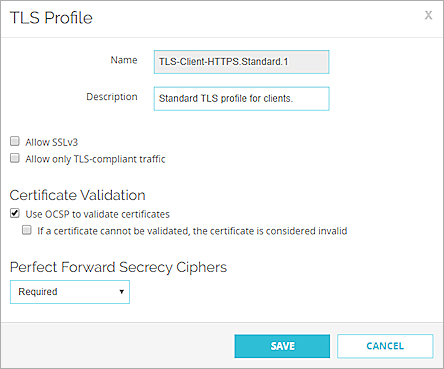Screen dimensions: 444x369
Task: Tick the unvalidated certificate considered invalid checkbox
Action: point(27,230)
